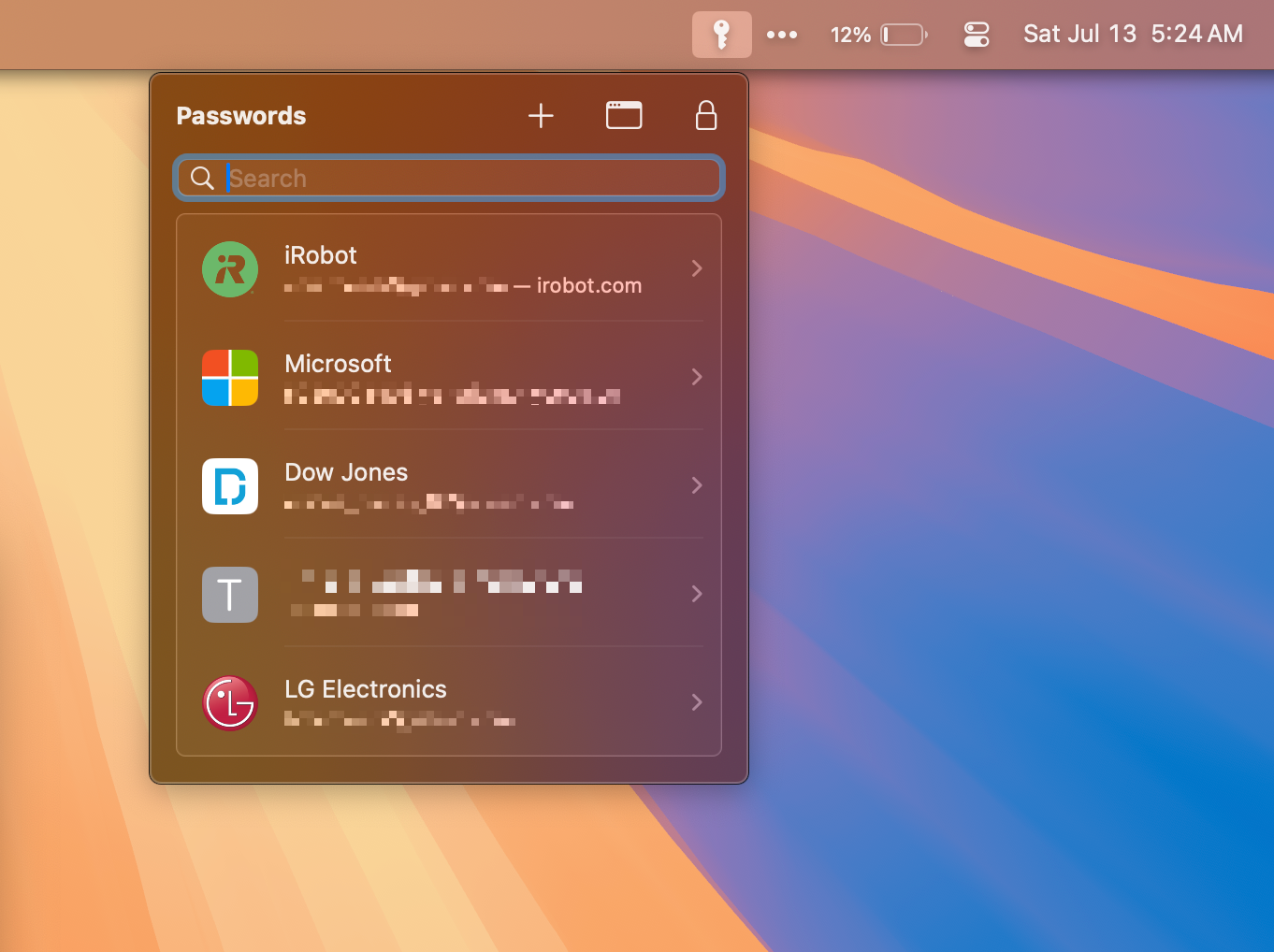Click the Microsoft four-color logo
This screenshot has height=952, width=1274.
point(230,378)
